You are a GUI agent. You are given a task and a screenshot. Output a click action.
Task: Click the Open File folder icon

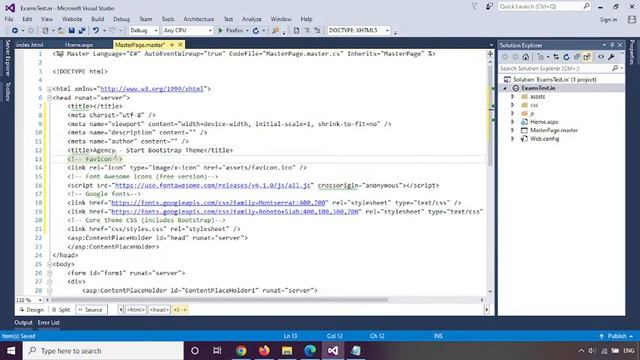[61, 31]
